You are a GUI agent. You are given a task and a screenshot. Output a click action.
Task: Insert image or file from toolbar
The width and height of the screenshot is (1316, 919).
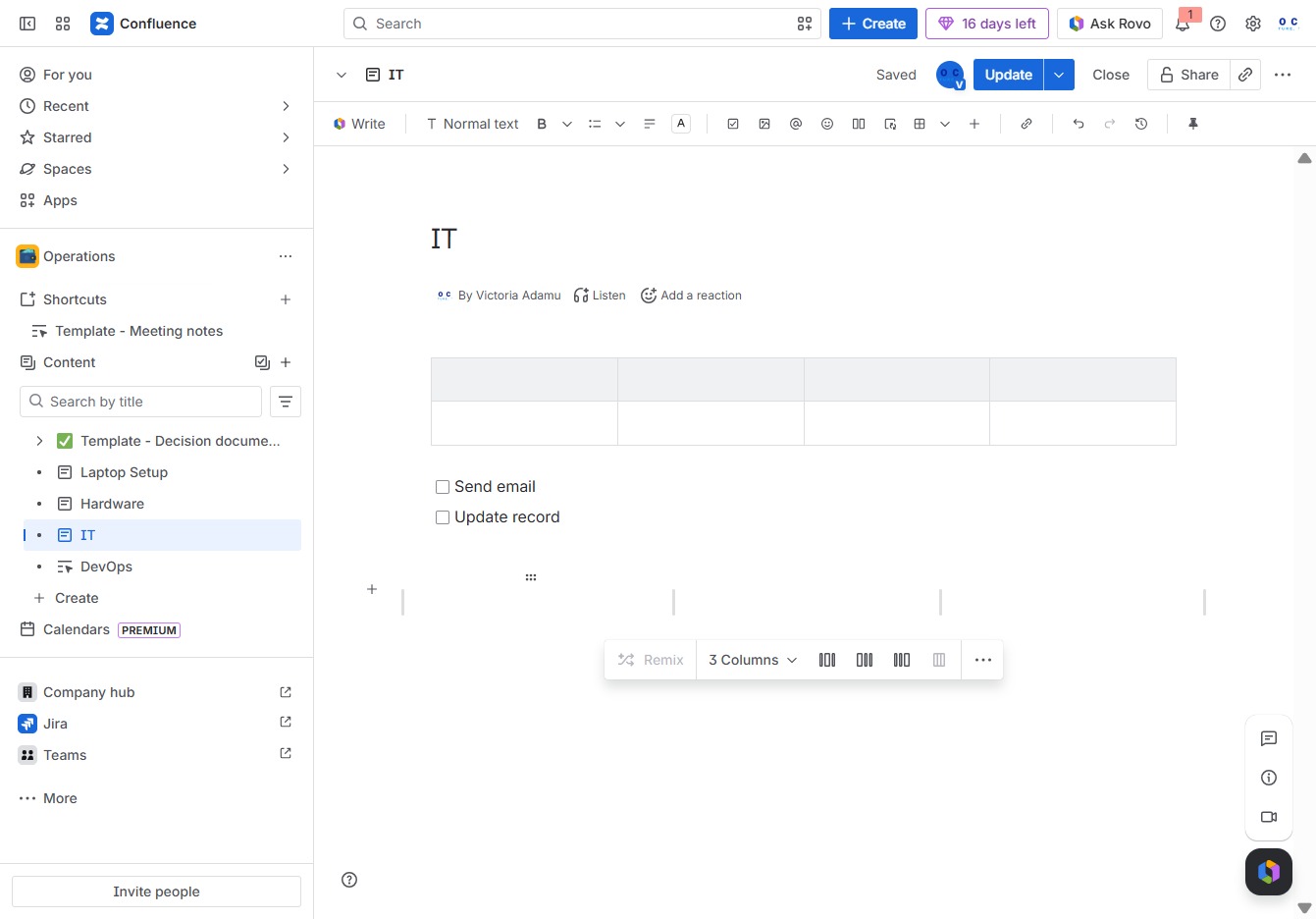click(x=764, y=124)
